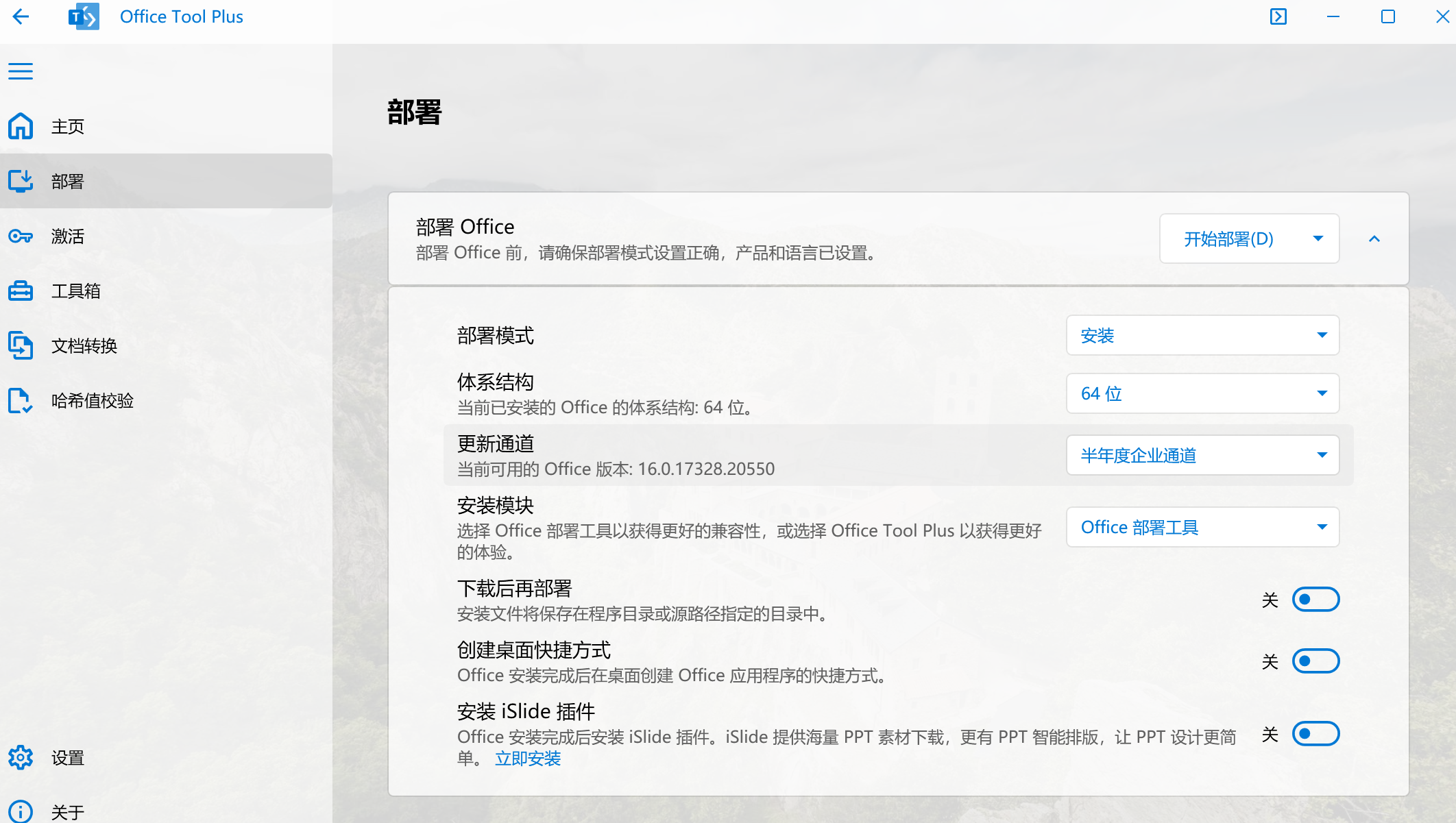The width and height of the screenshot is (1456, 823).
Task: Click the settings gear icon
Action: pyautogui.click(x=21, y=757)
